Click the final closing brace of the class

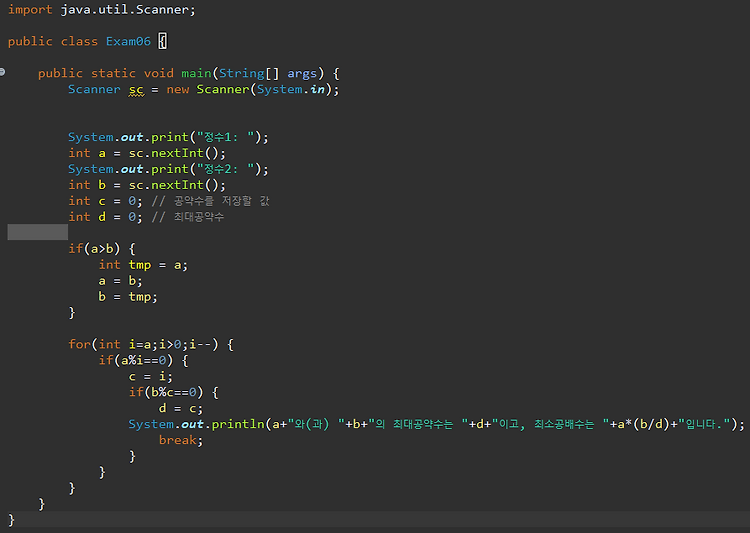pos(11,520)
